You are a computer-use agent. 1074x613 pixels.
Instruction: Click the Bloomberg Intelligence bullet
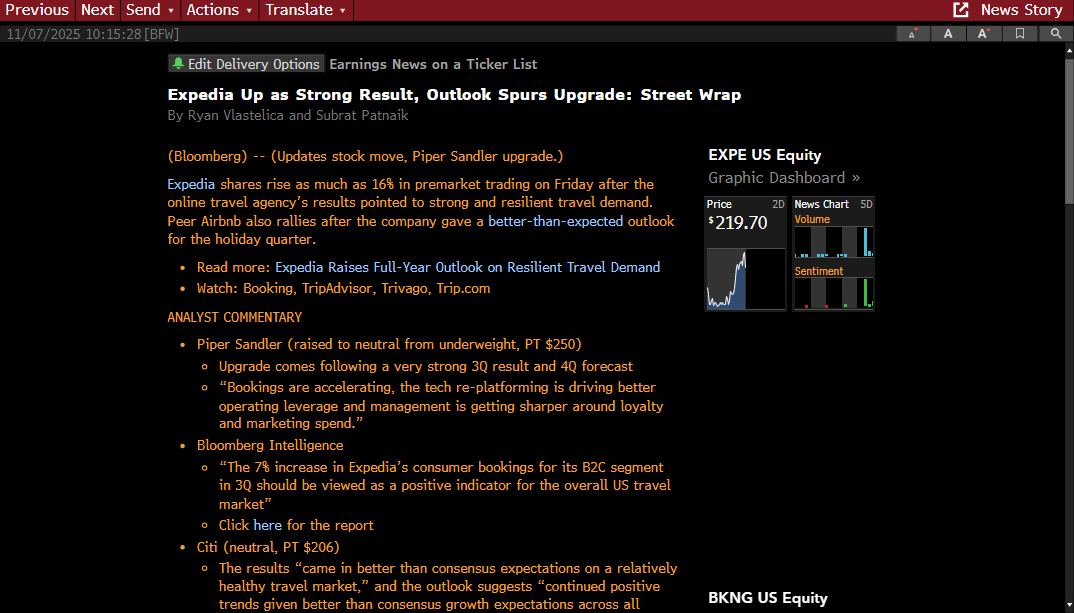270,445
